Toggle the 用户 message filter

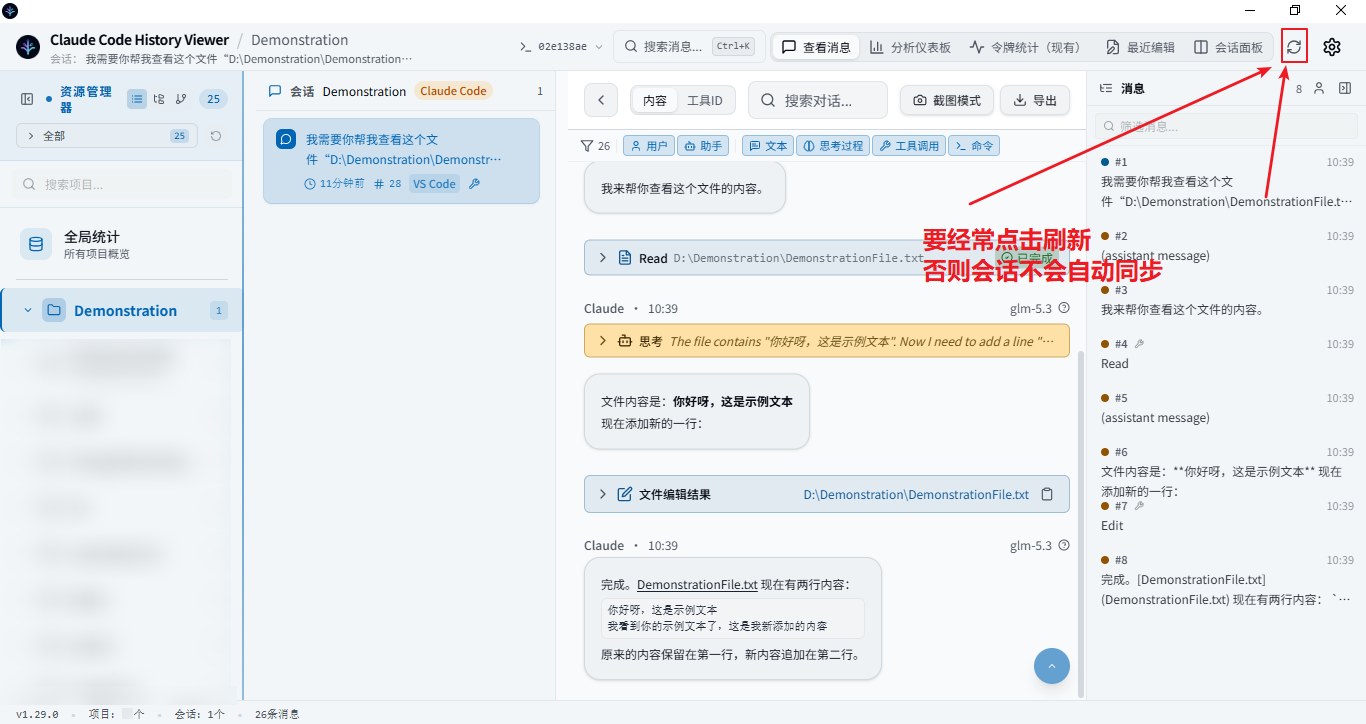click(x=648, y=146)
